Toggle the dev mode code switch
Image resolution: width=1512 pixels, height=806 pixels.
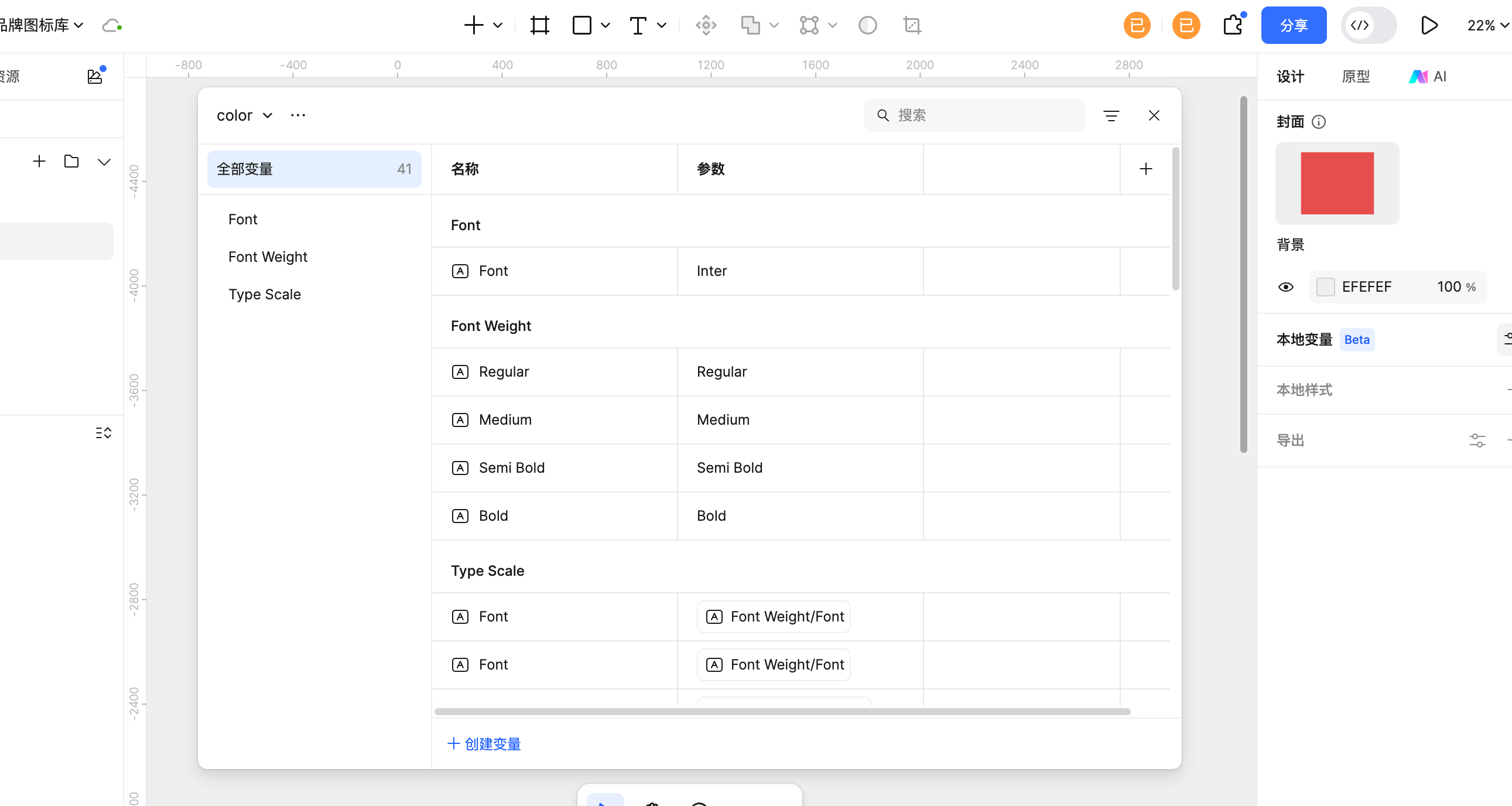click(1368, 25)
